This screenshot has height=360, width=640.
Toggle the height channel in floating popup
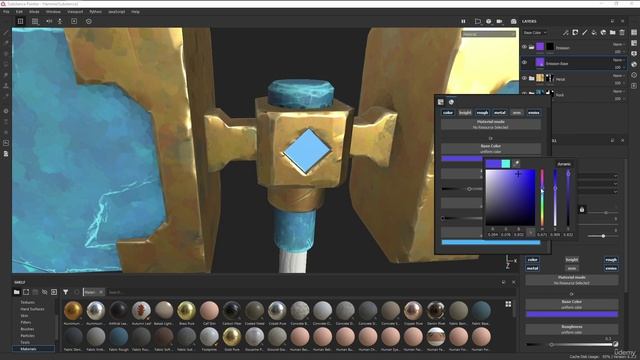465,113
